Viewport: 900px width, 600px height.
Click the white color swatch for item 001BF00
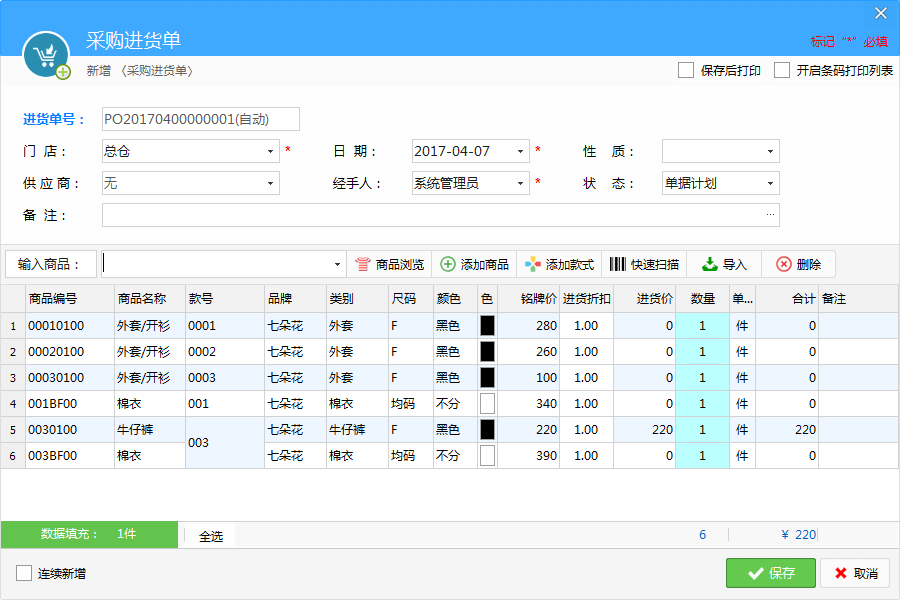pos(487,404)
